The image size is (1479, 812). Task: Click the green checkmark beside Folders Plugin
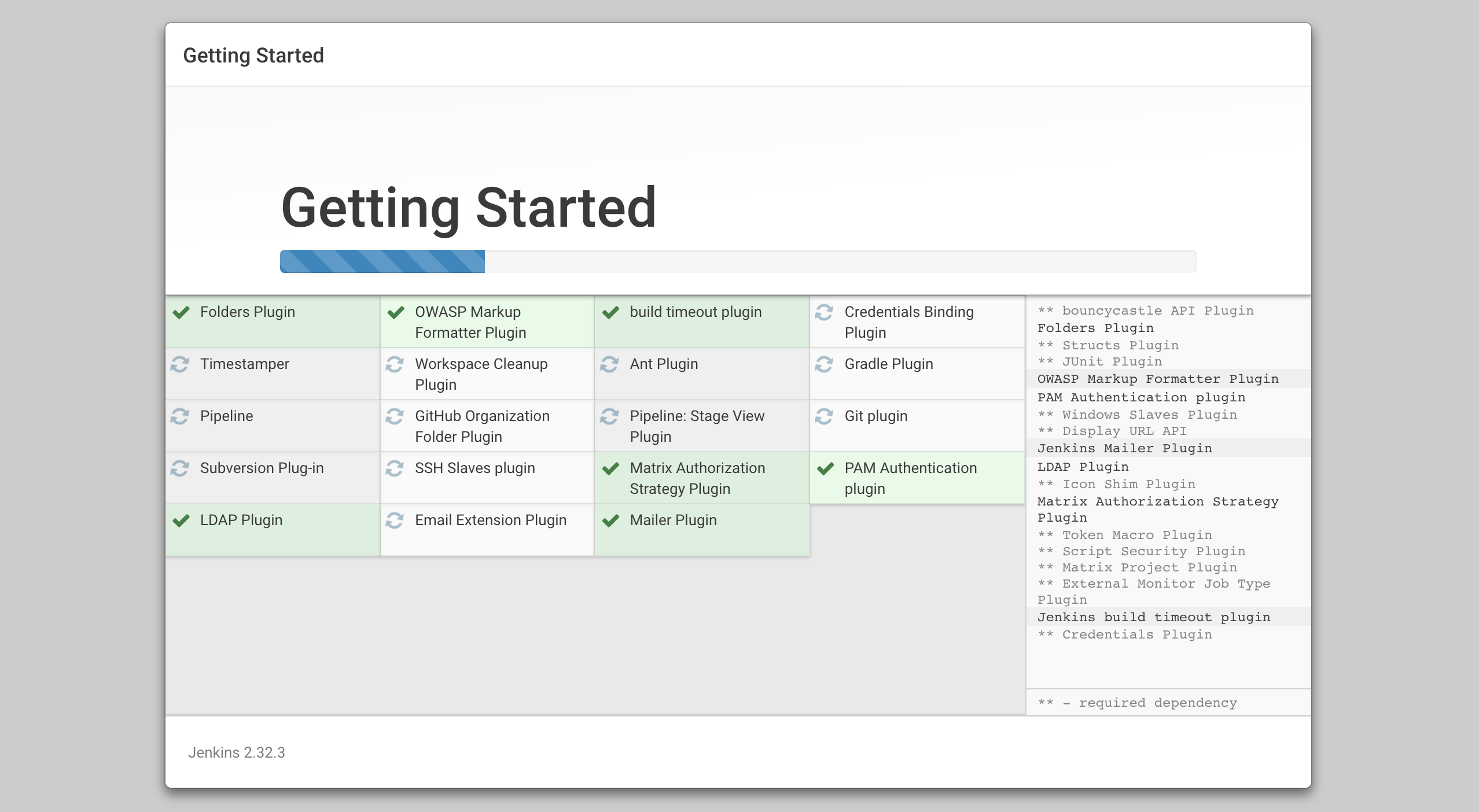click(181, 313)
